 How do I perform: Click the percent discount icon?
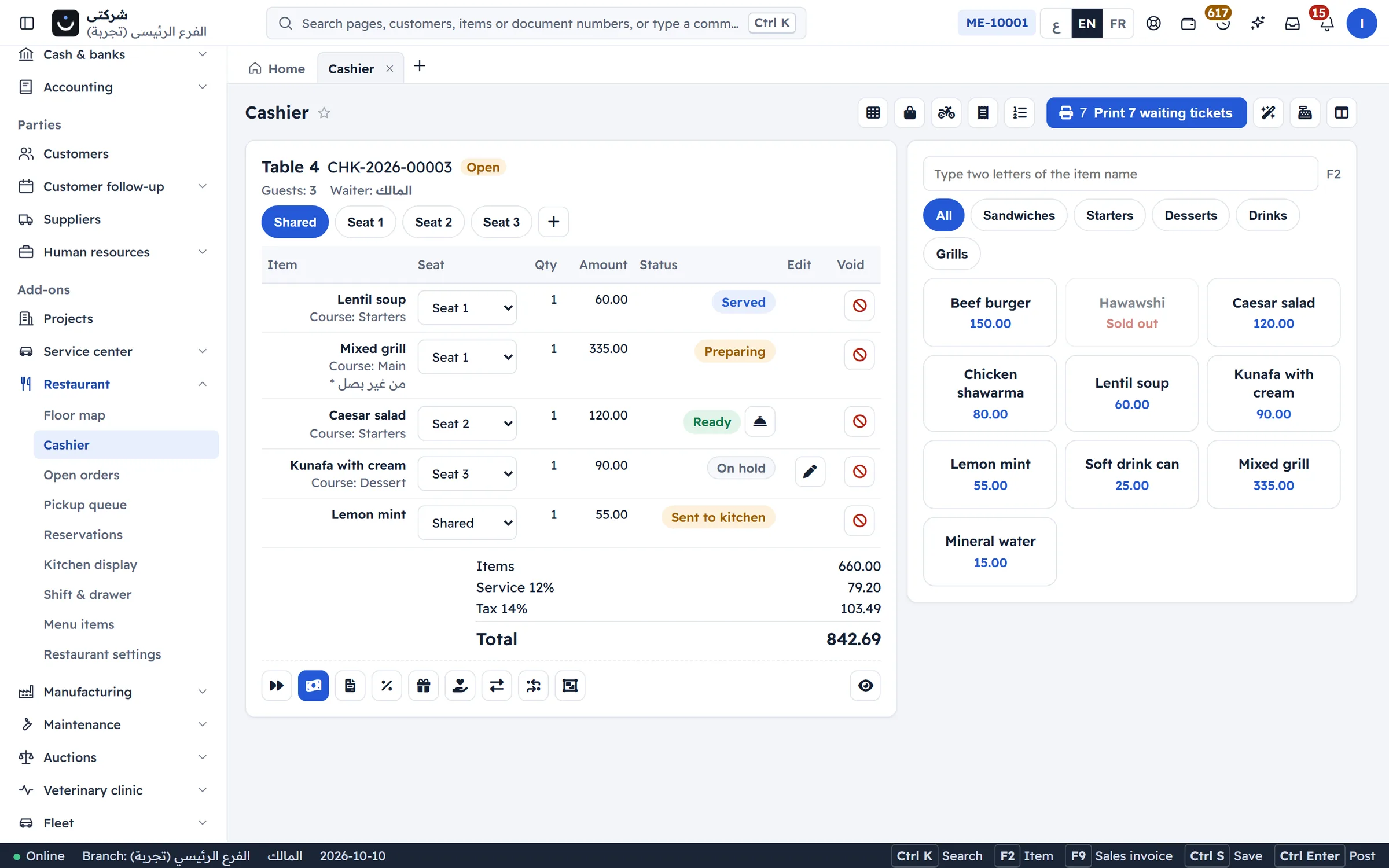387,686
